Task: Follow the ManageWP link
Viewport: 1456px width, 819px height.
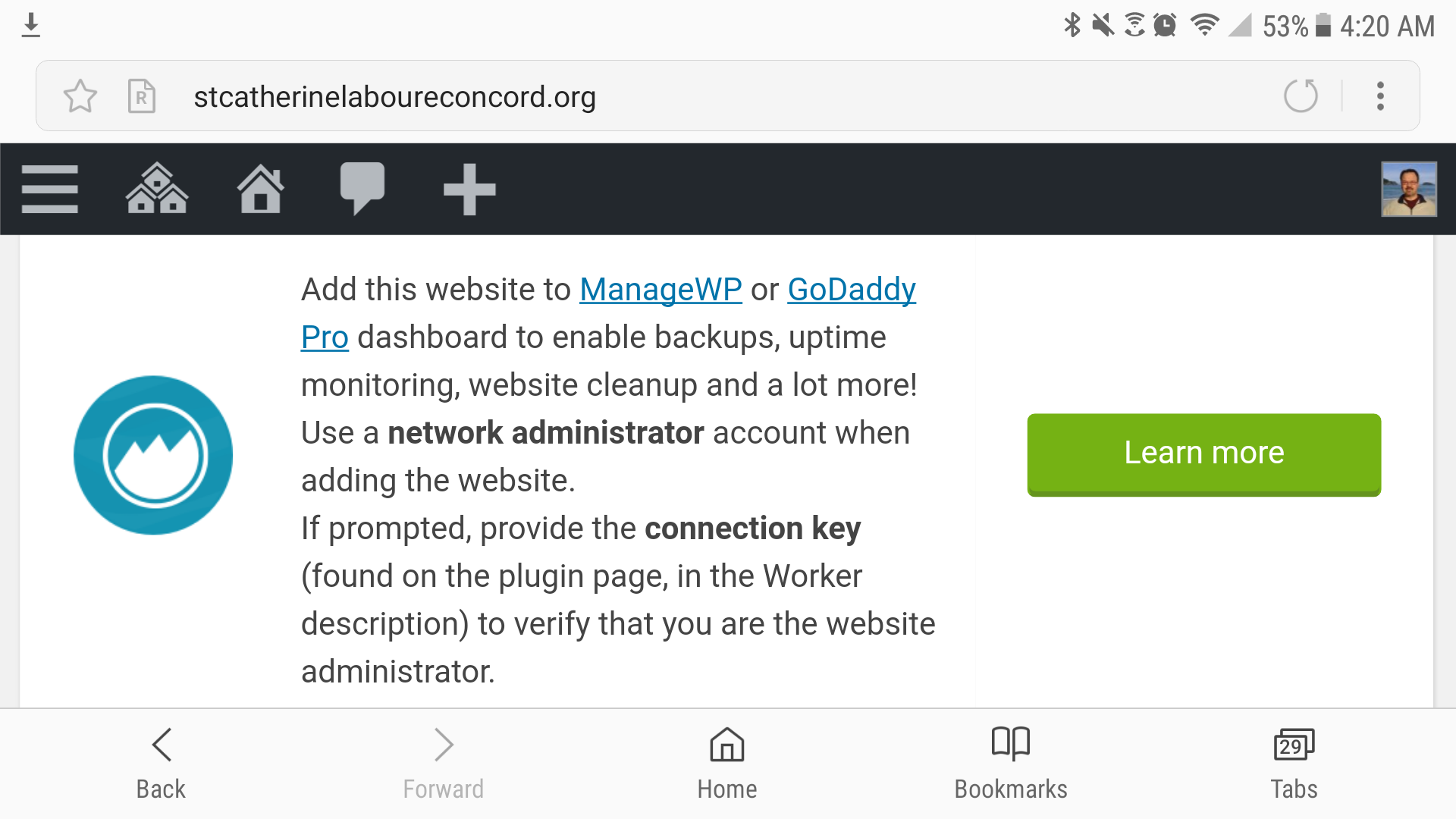Action: point(661,290)
